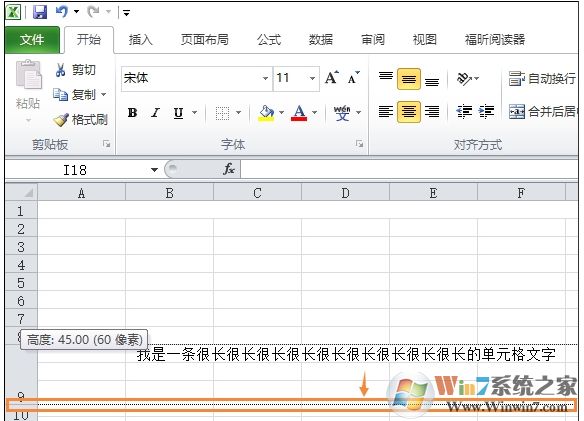584x421 pixels.
Task: Apply yellow fill color bucket
Action: [266, 113]
